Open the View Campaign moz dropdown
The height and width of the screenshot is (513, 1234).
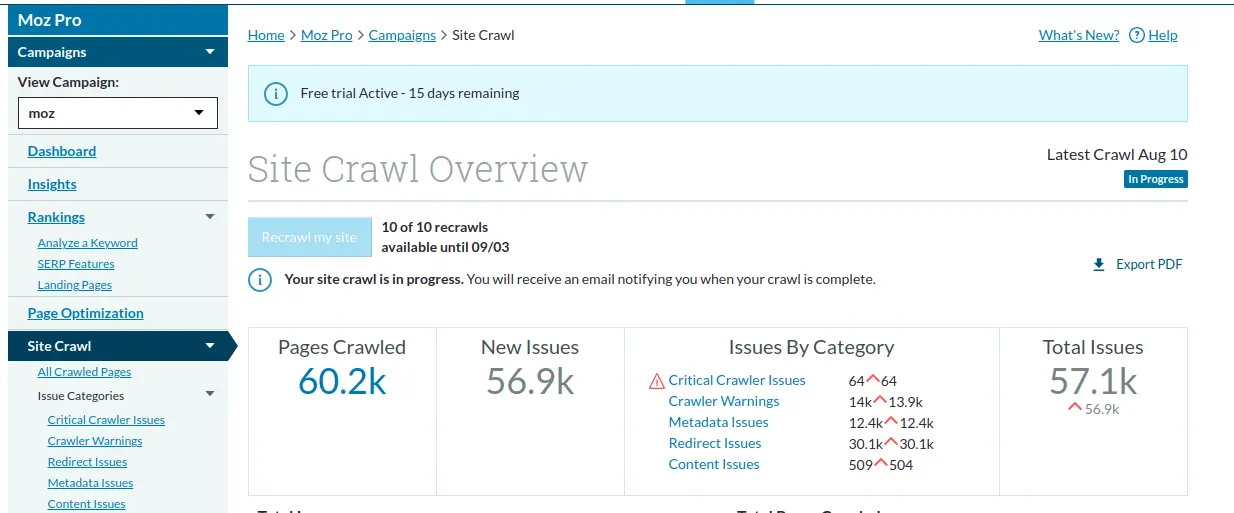(x=118, y=113)
